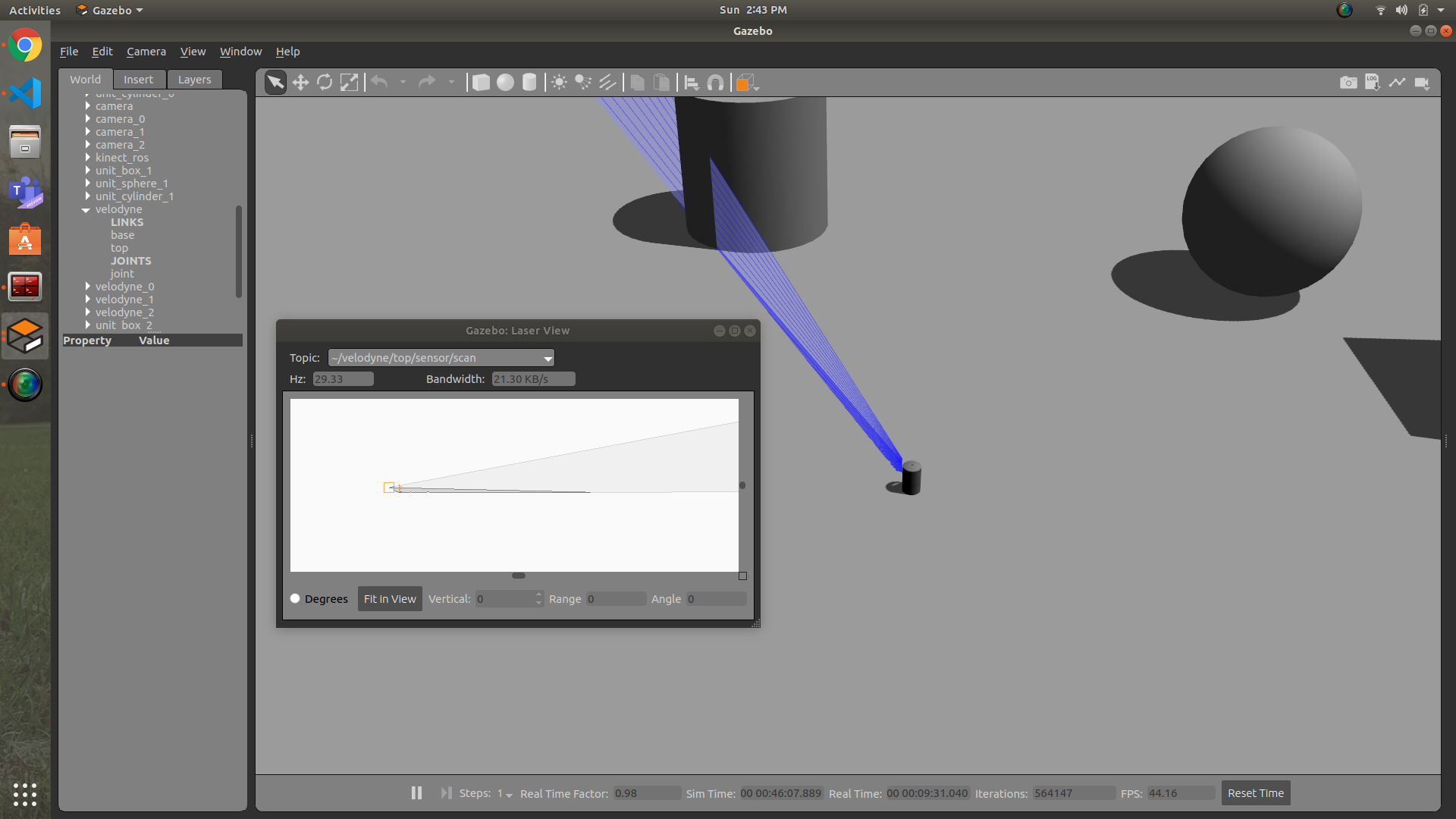Select the rotate mode tool
1456x819 pixels.
tap(325, 83)
